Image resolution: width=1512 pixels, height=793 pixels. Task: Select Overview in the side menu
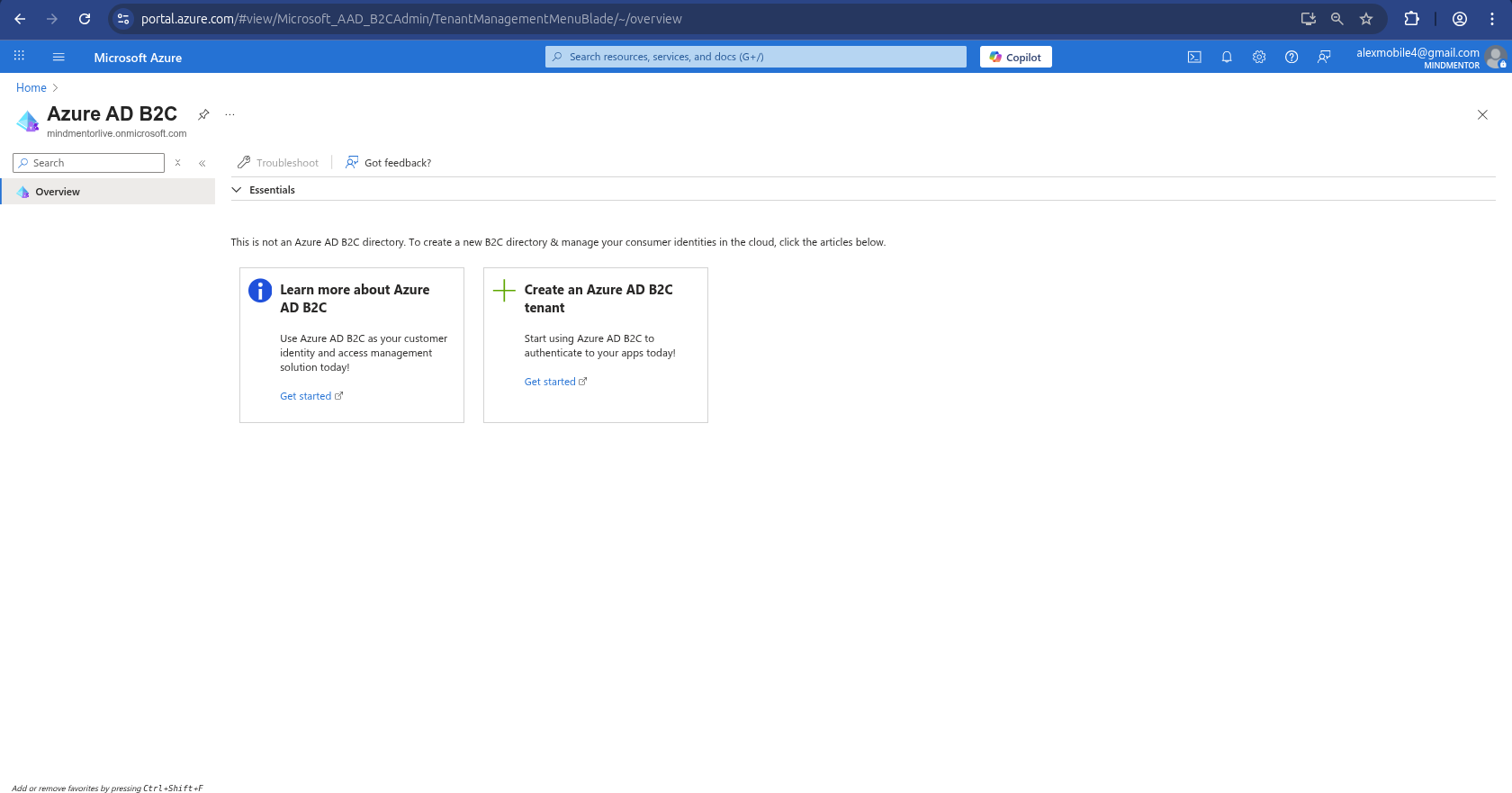pos(108,192)
